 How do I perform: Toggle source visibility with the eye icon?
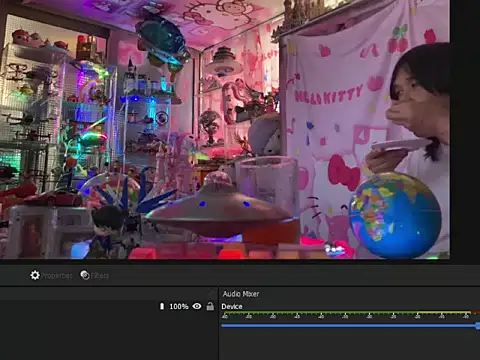tap(197, 306)
